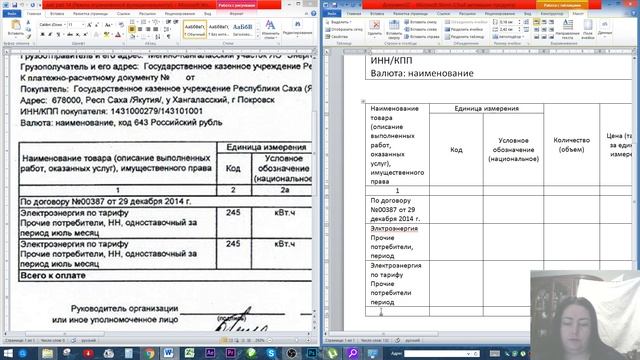640x360 pixels.
Task: Click Bullets list icon in left window
Action: pyautogui.click(x=132, y=22)
